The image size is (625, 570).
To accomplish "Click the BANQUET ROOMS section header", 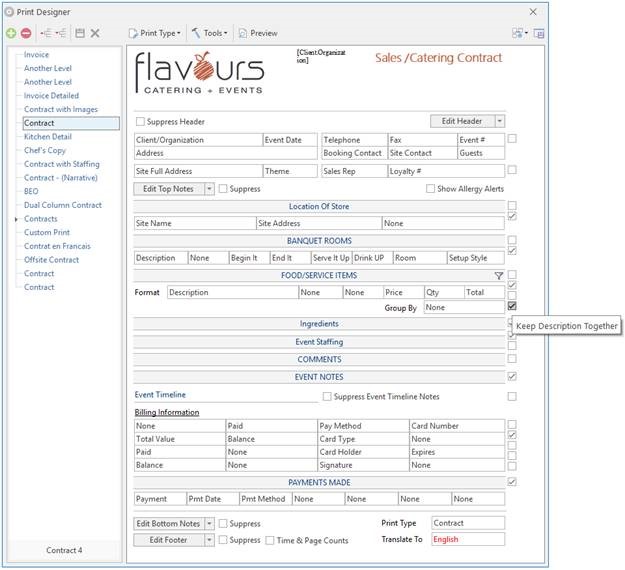I will (319, 241).
